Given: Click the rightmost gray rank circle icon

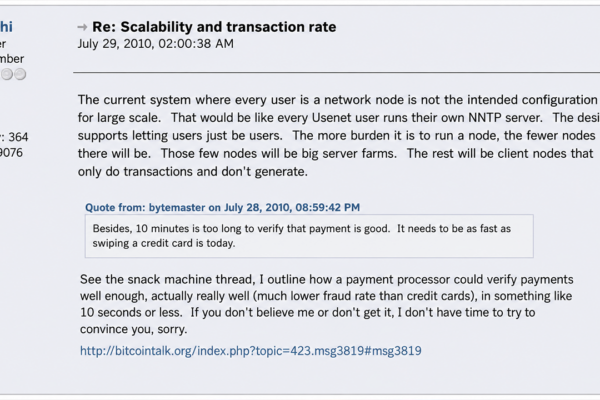Looking at the screenshot, I should tap(20, 74).
